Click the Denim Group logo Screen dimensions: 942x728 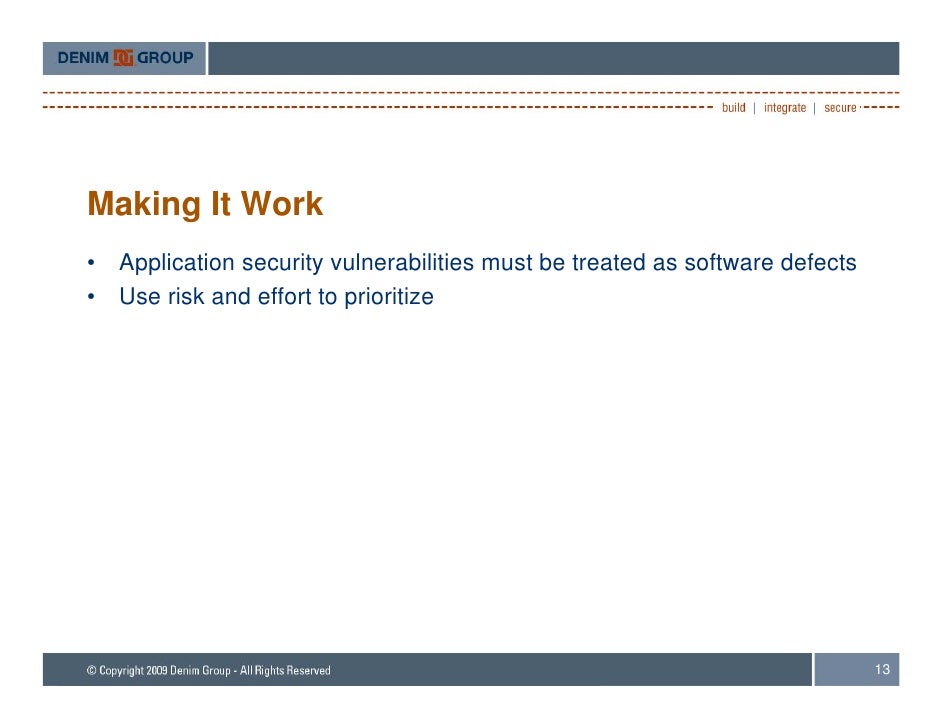pos(125,58)
